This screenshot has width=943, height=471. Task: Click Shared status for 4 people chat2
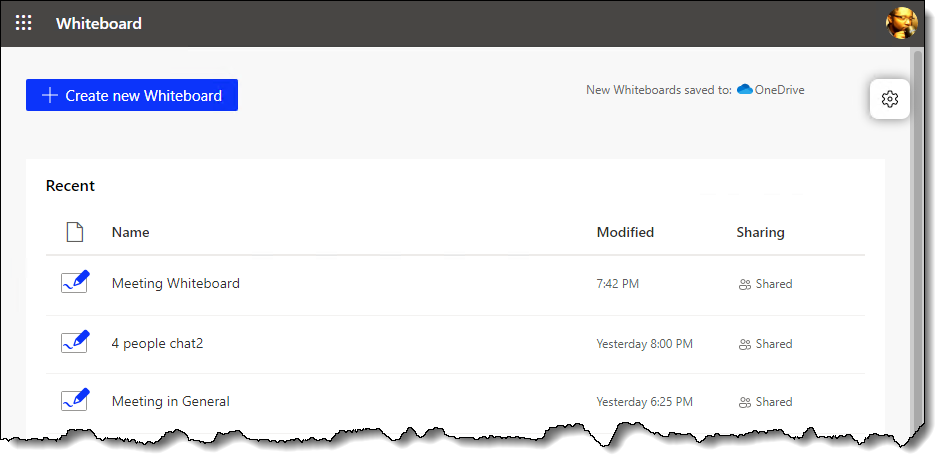[765, 344]
